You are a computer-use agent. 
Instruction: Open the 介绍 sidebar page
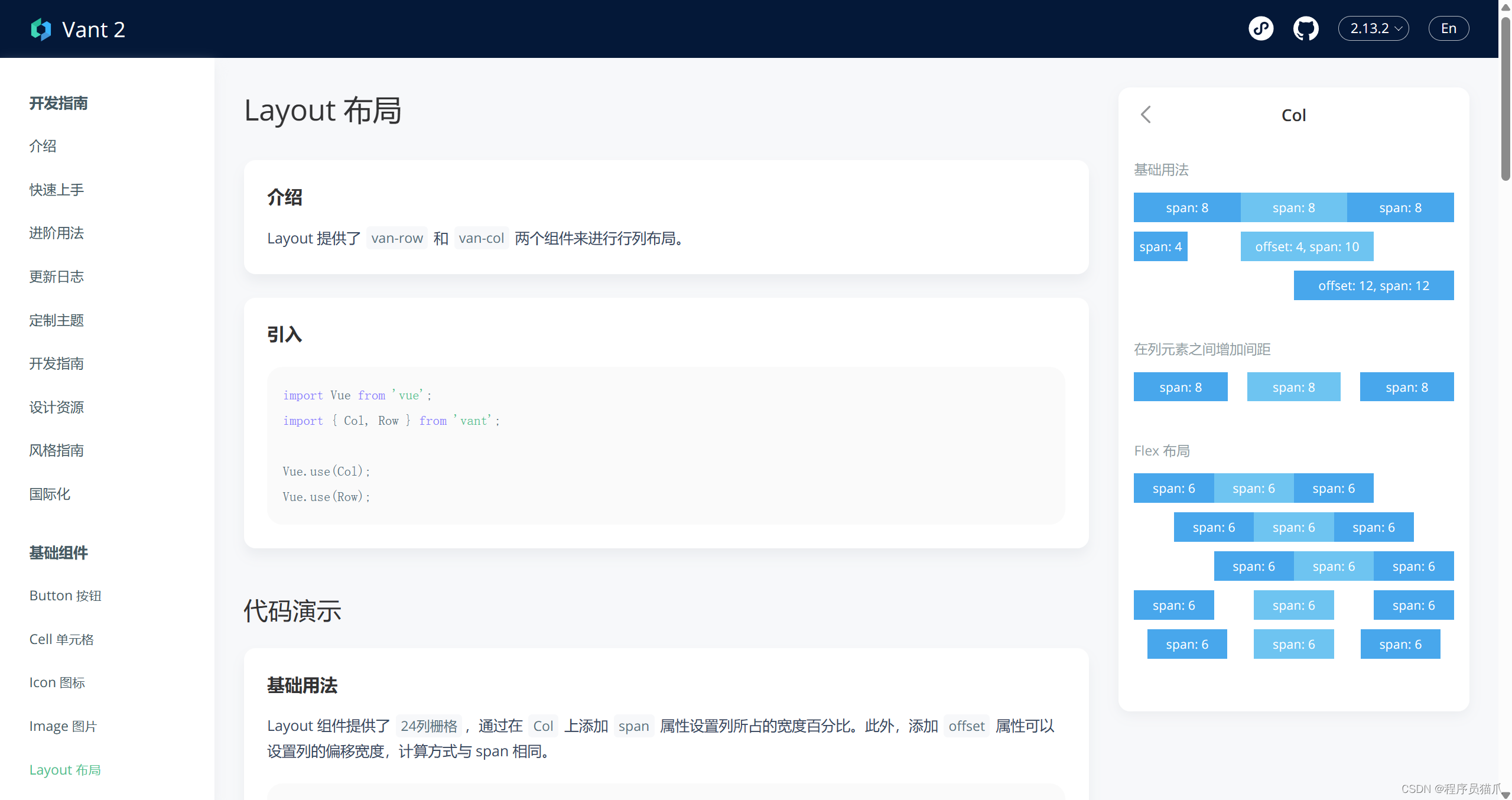coord(42,146)
